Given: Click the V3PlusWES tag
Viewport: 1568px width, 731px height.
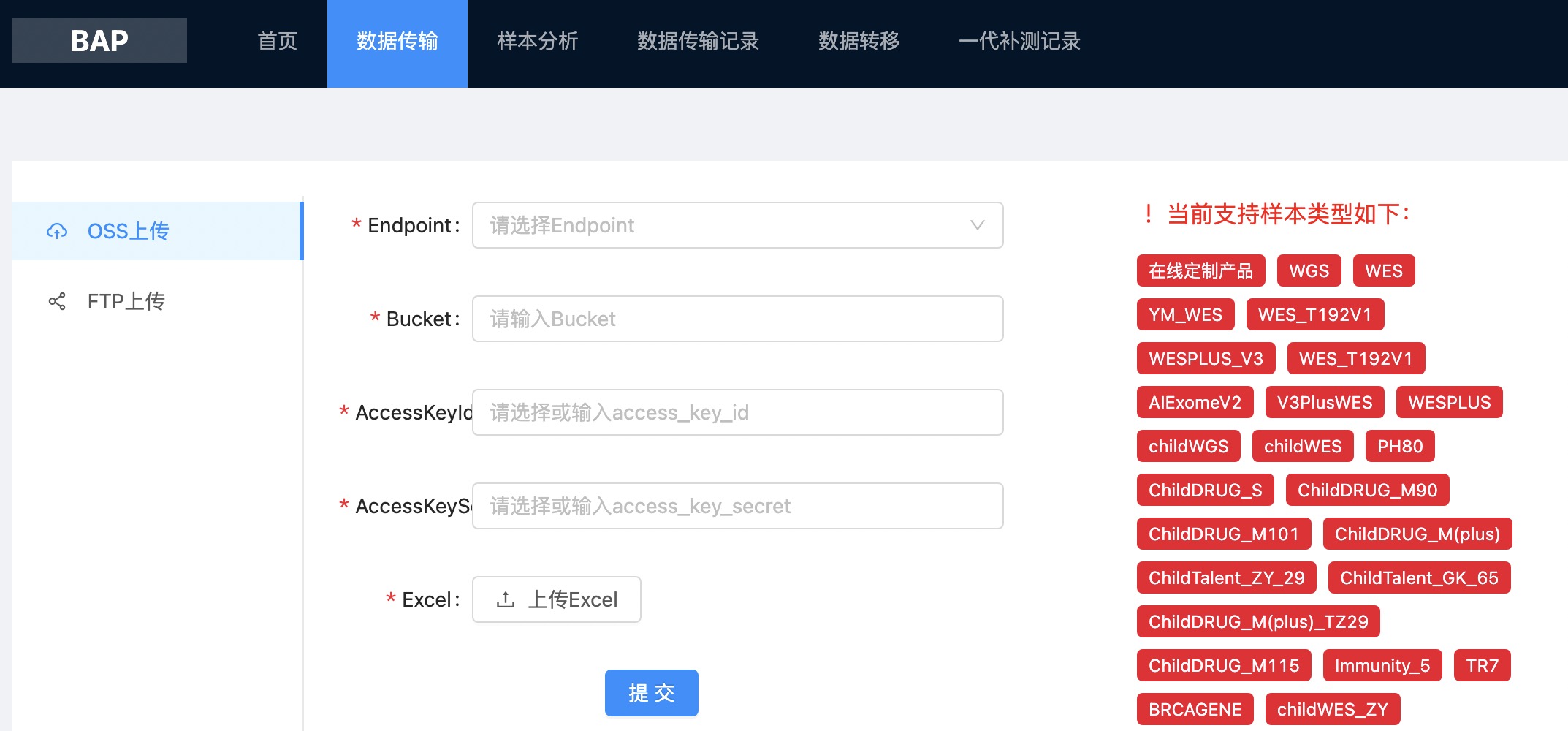Looking at the screenshot, I should click(1325, 402).
